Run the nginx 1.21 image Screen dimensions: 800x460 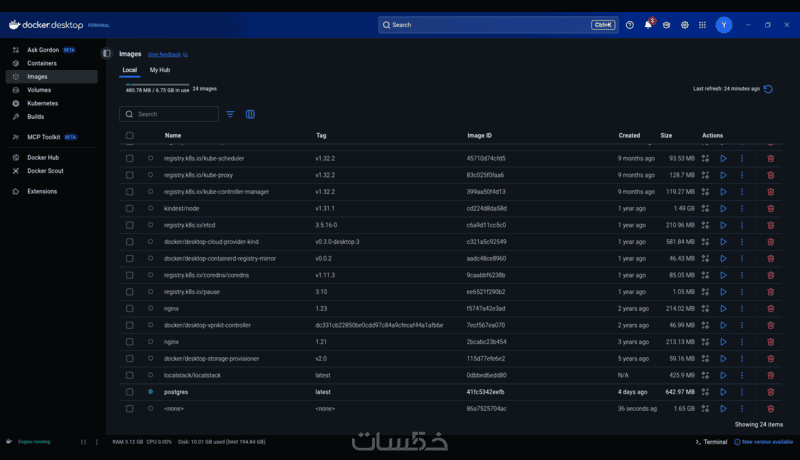coord(723,342)
